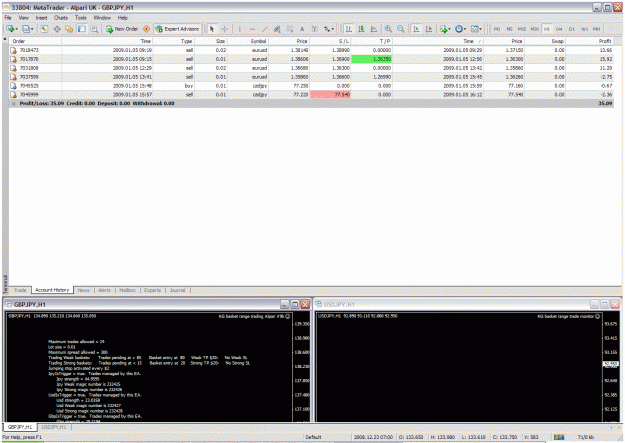Select the M1 timeframe button
The width and height of the screenshot is (625, 443).
coord(497,29)
